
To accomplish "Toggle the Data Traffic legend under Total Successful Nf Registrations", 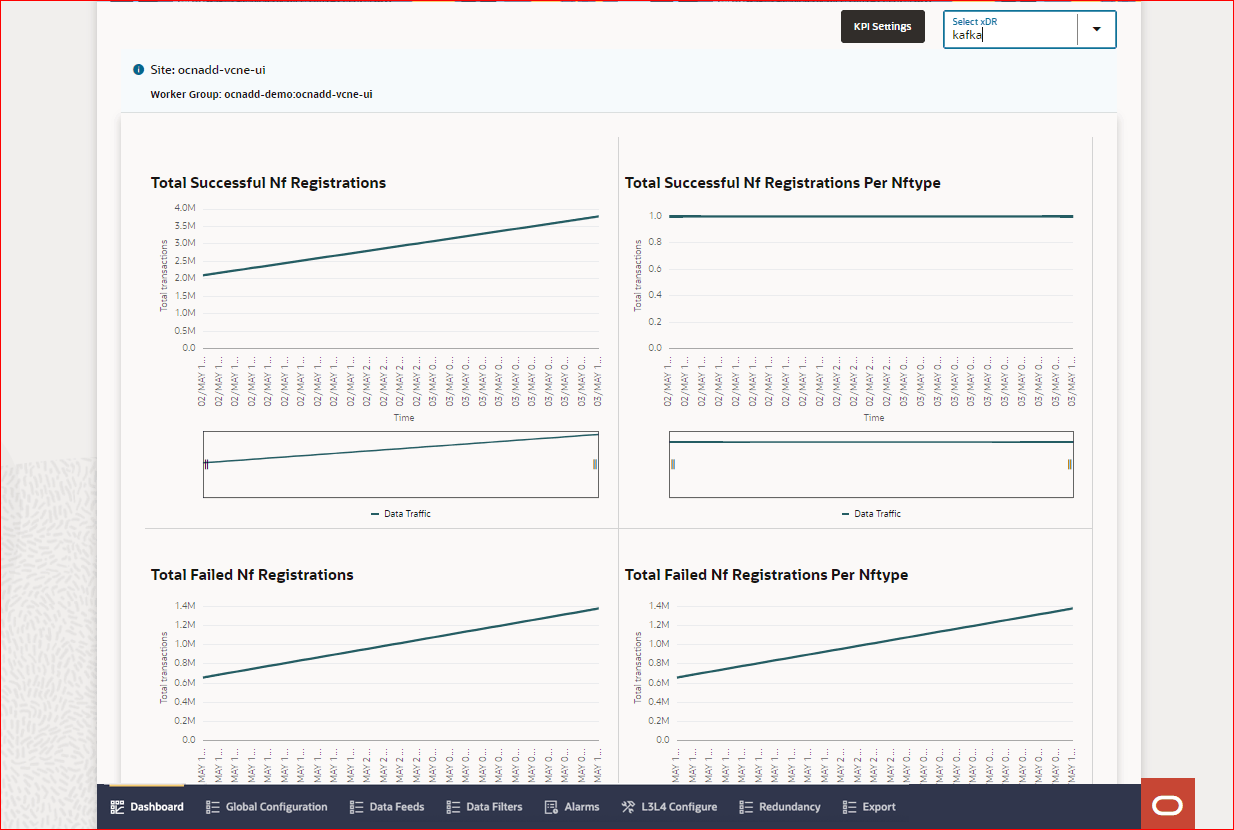I will (400, 513).
